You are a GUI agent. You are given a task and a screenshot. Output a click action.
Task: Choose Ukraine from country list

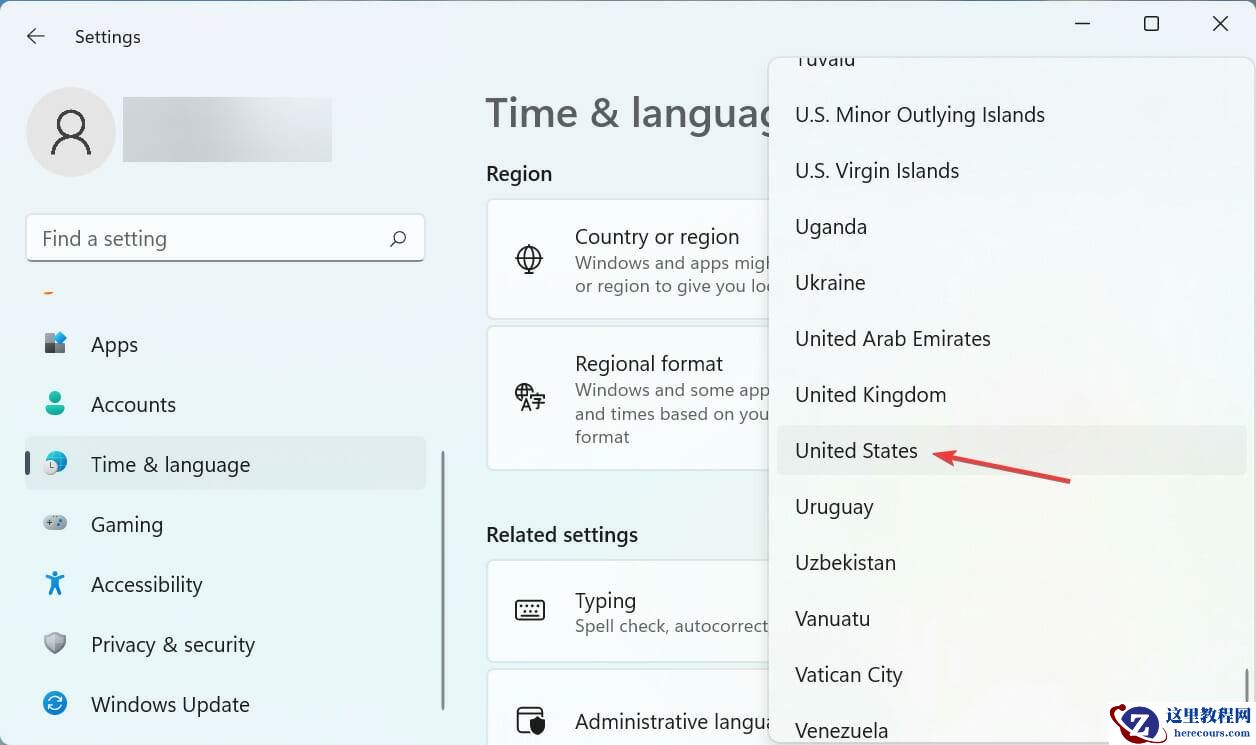[1010, 283]
